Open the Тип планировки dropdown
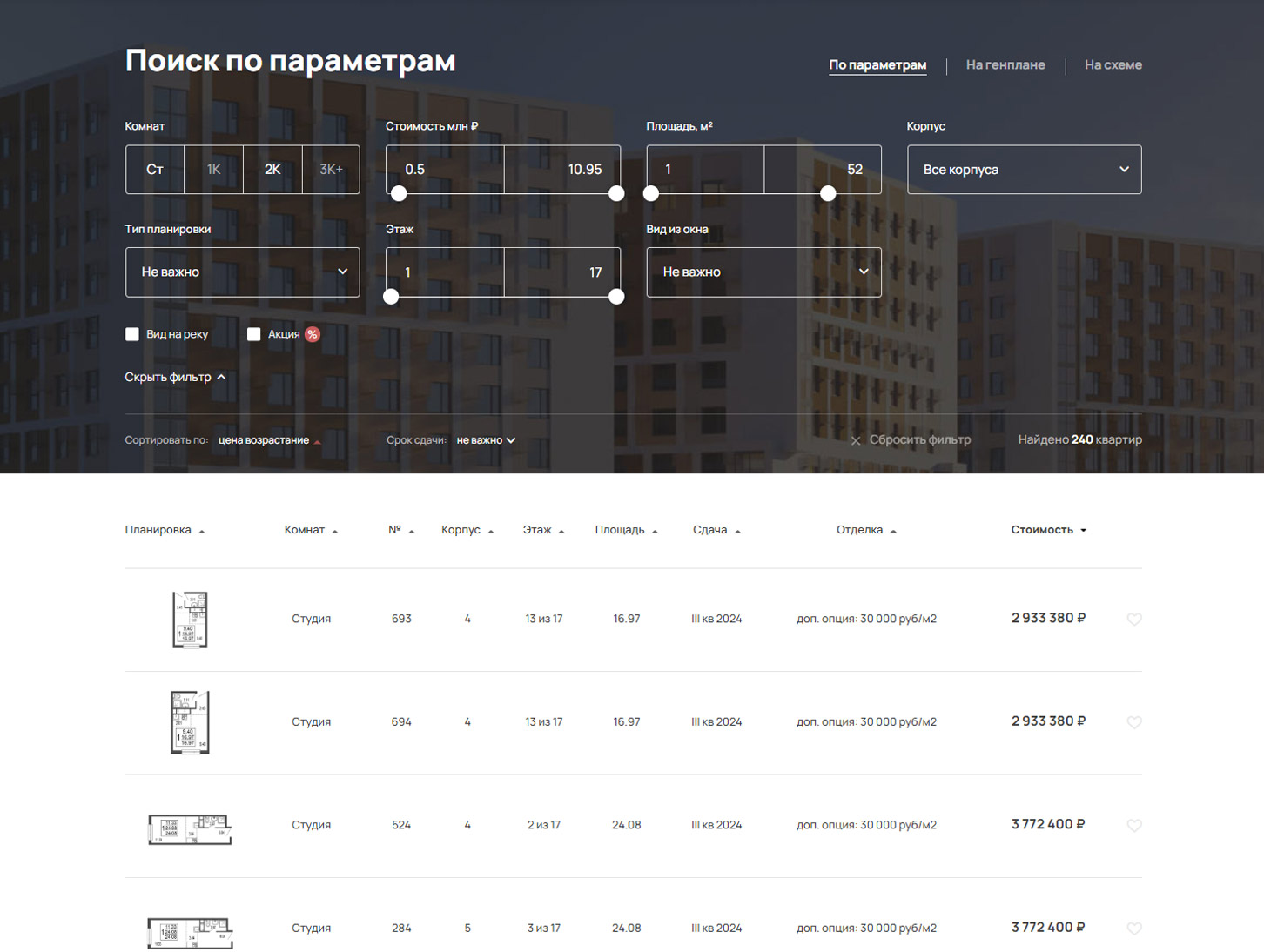Screen dimensions: 1264x952 (x=242, y=272)
